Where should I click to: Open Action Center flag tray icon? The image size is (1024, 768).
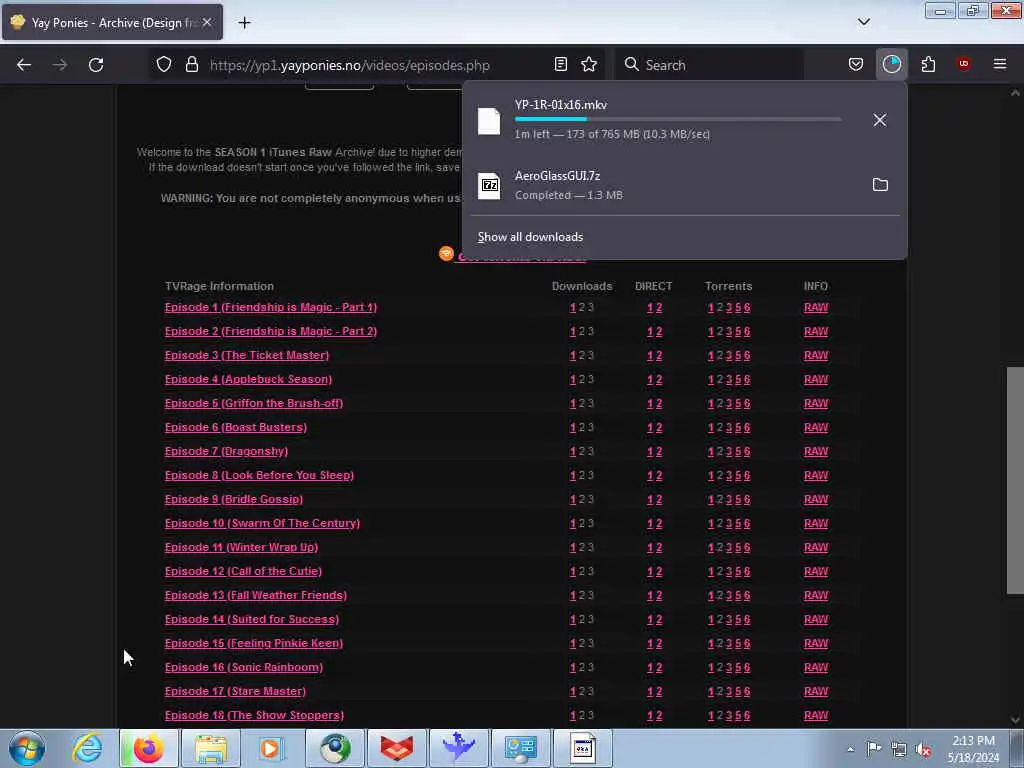[x=874, y=749]
